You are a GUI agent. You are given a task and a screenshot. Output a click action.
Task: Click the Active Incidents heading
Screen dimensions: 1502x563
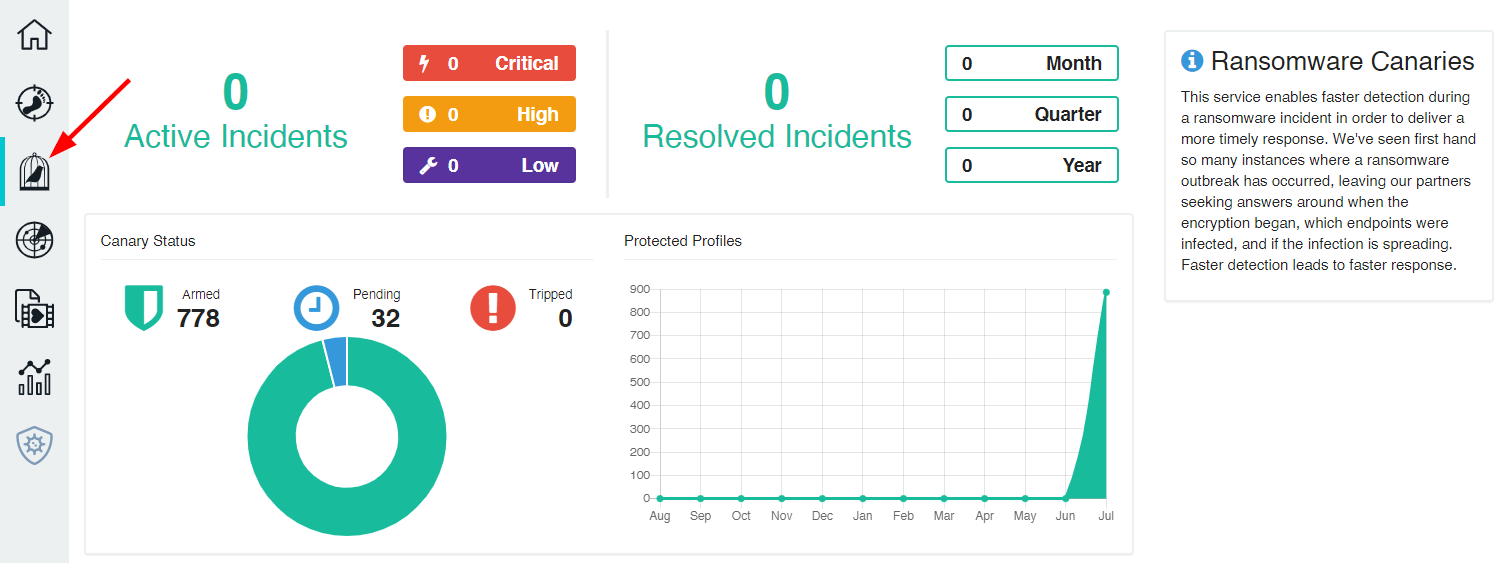point(235,136)
